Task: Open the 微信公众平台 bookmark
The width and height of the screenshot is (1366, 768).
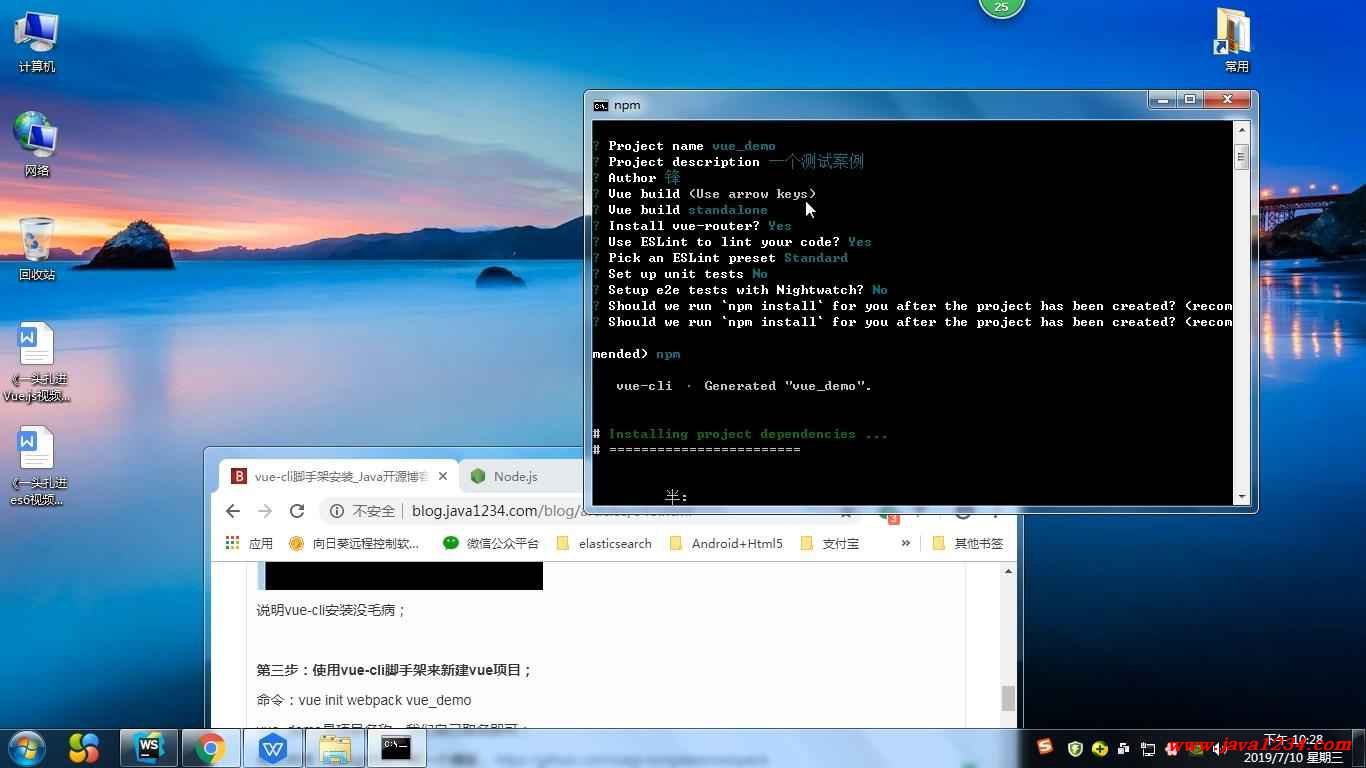Action: pyautogui.click(x=491, y=543)
